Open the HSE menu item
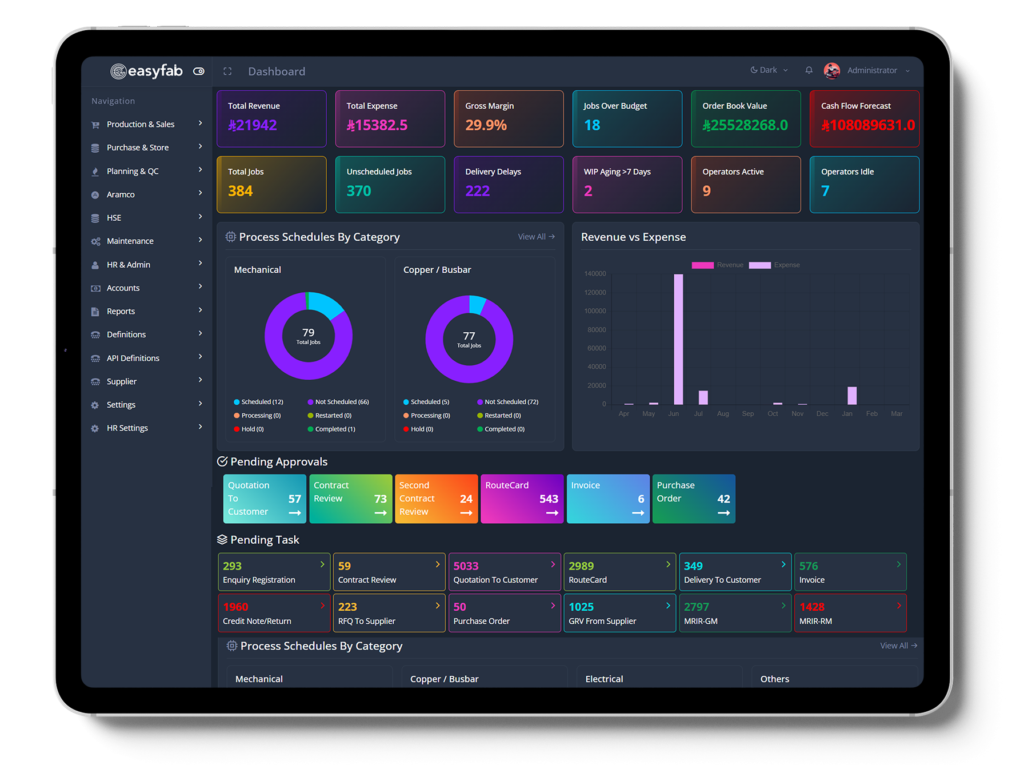 tap(147, 218)
